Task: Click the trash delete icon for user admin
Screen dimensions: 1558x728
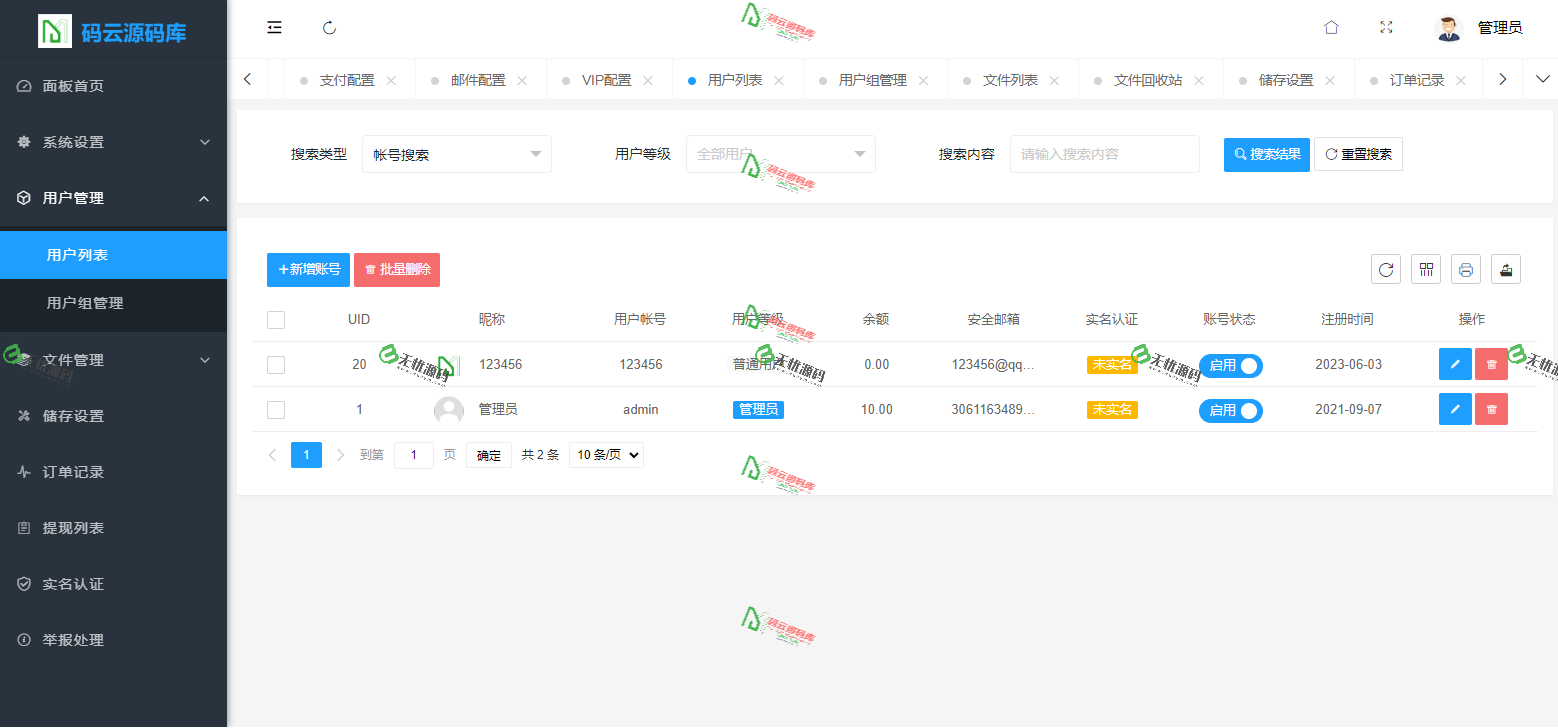Action: point(1491,409)
